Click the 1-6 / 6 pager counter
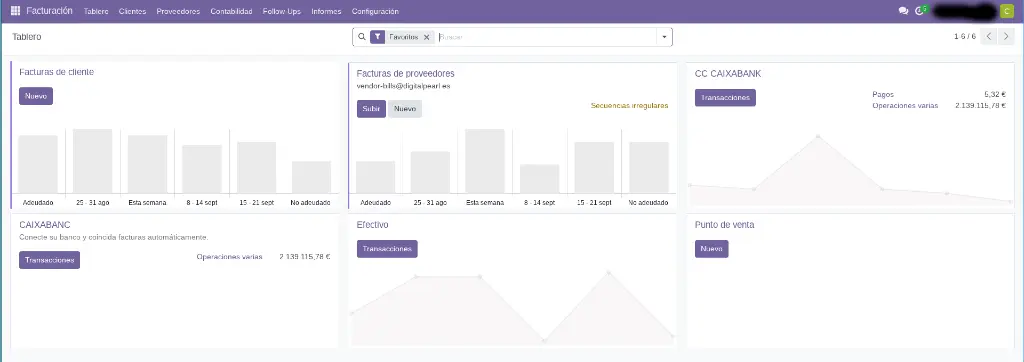This screenshot has width=1024, height=362. coord(965,37)
